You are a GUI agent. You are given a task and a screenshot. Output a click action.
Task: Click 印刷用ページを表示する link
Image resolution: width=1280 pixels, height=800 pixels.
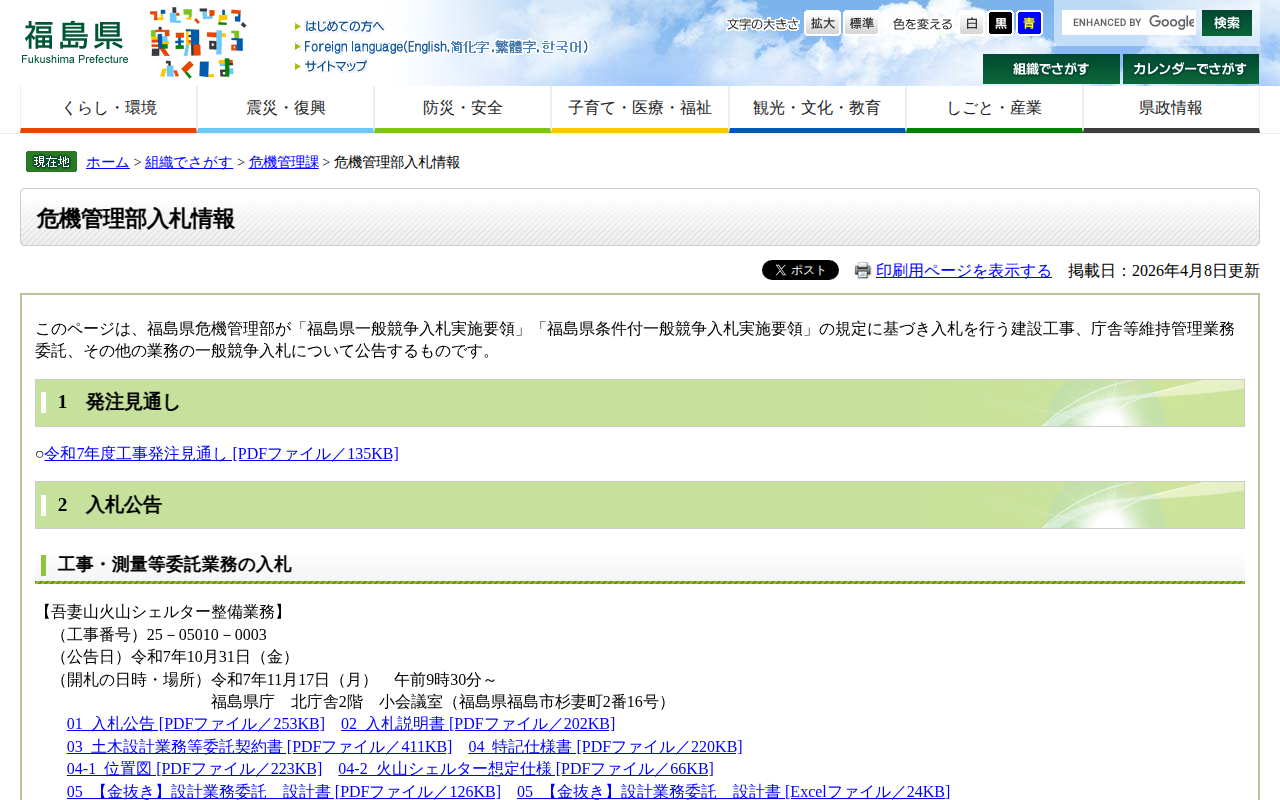[x=964, y=271]
